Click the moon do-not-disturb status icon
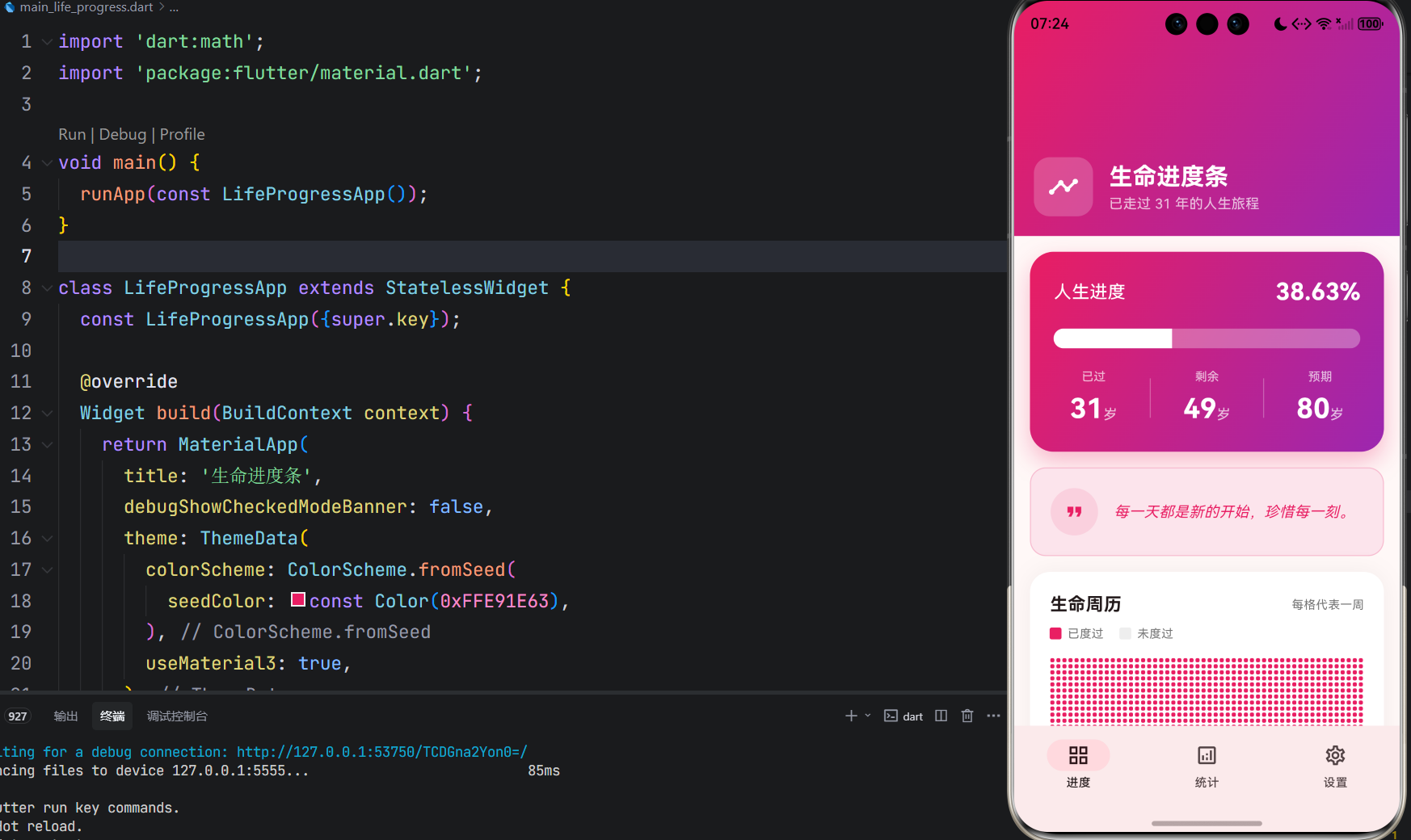Screen dimensions: 1411x840 [1280, 24]
